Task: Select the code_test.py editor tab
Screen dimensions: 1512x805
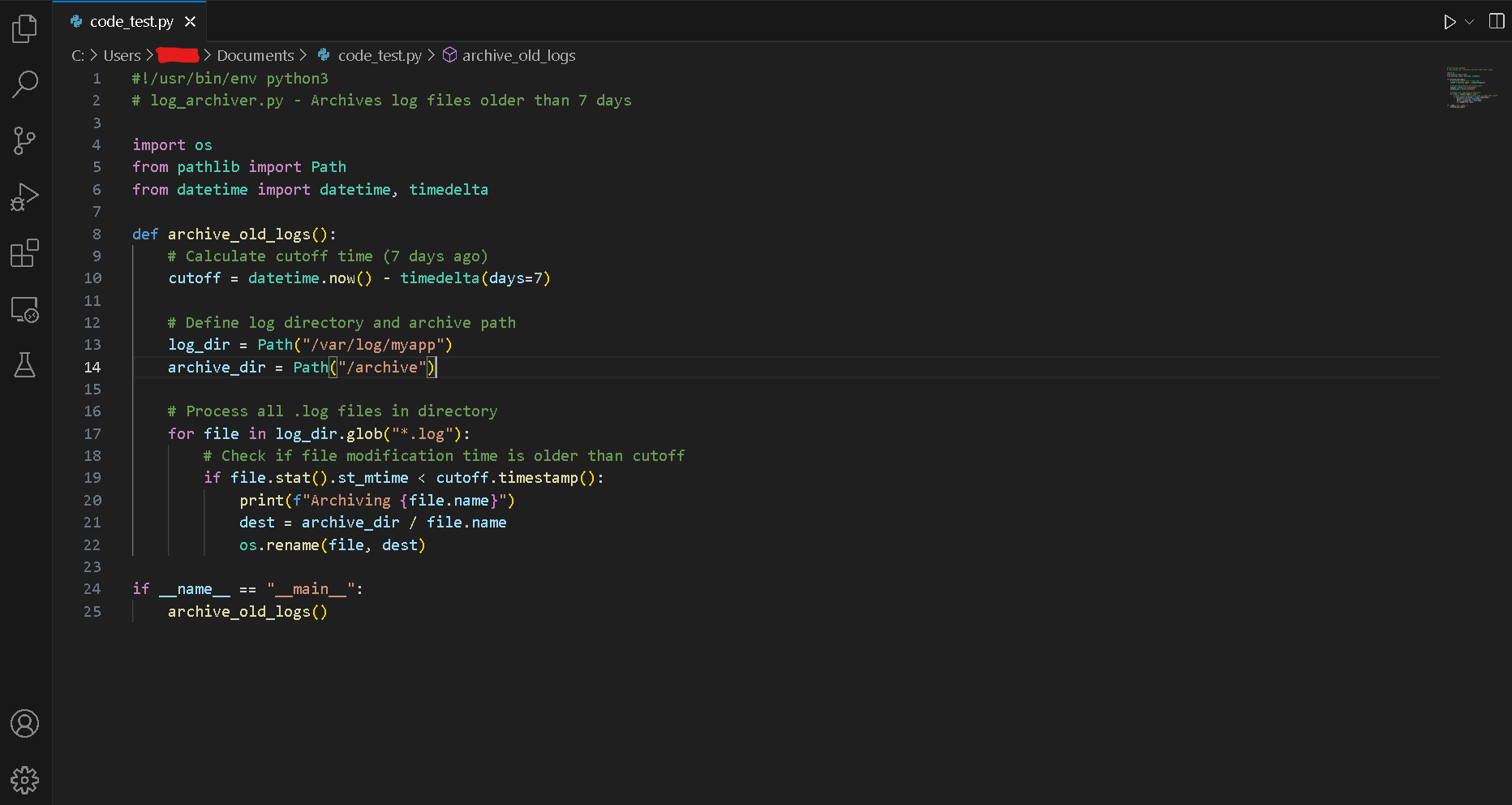Action: (130, 22)
